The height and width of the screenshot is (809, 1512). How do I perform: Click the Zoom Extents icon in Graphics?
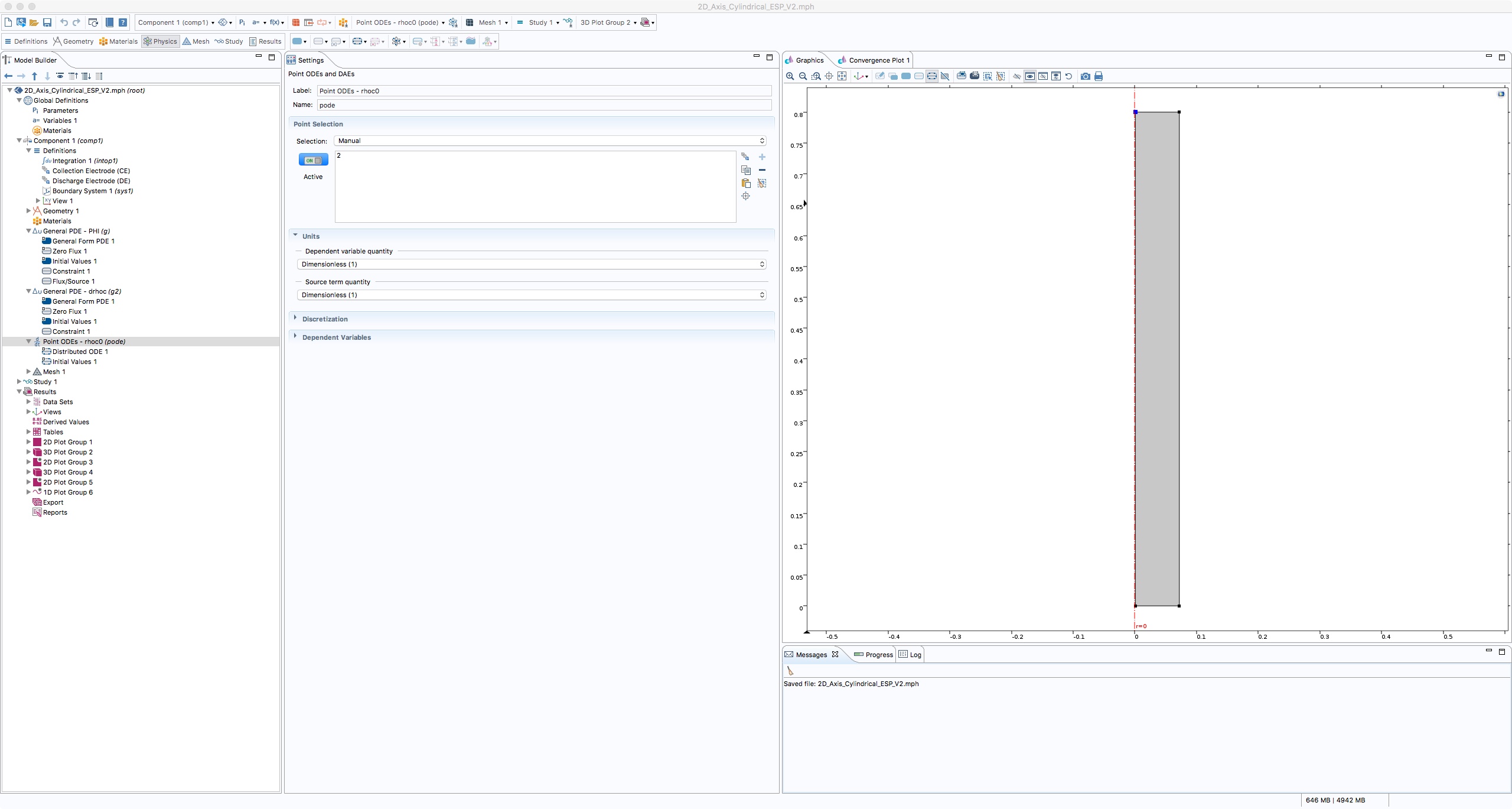(842, 76)
